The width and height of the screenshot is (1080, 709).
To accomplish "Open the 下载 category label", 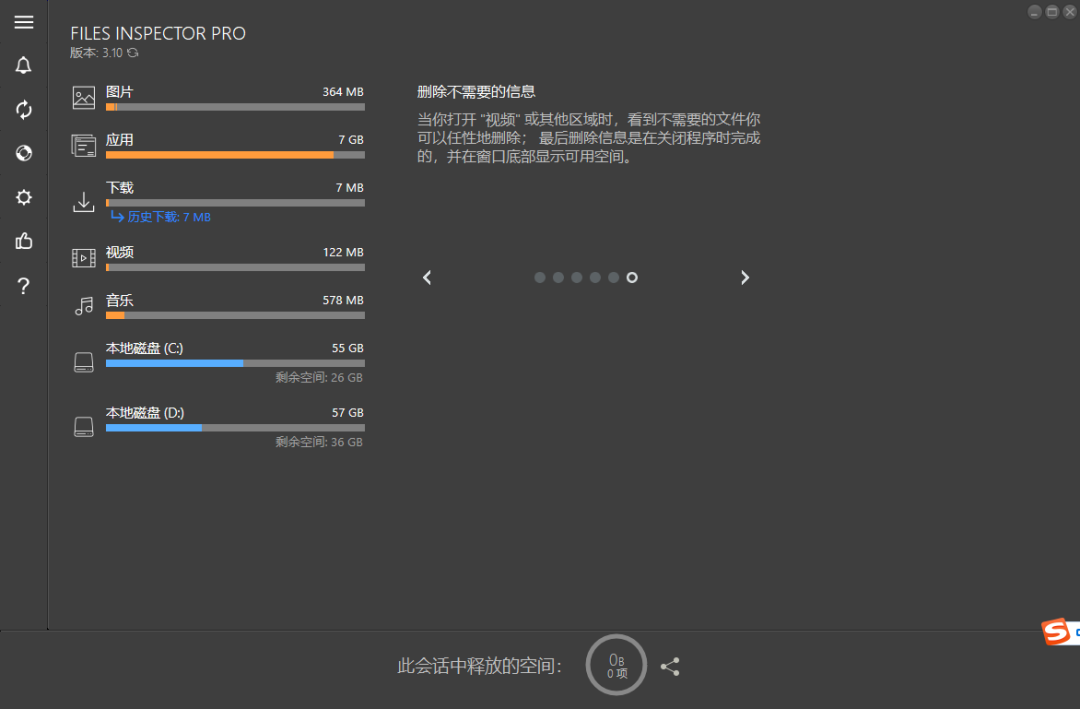I will 119,187.
